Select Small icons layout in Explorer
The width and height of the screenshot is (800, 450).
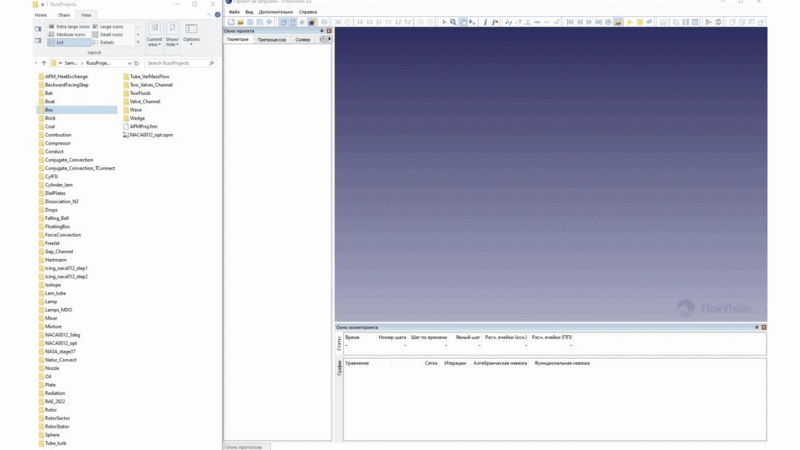click(108, 35)
